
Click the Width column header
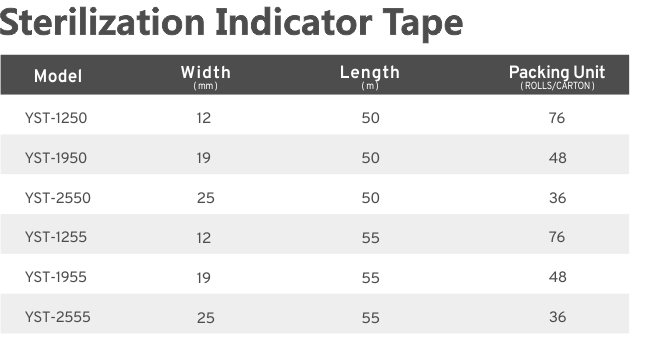click(206, 77)
